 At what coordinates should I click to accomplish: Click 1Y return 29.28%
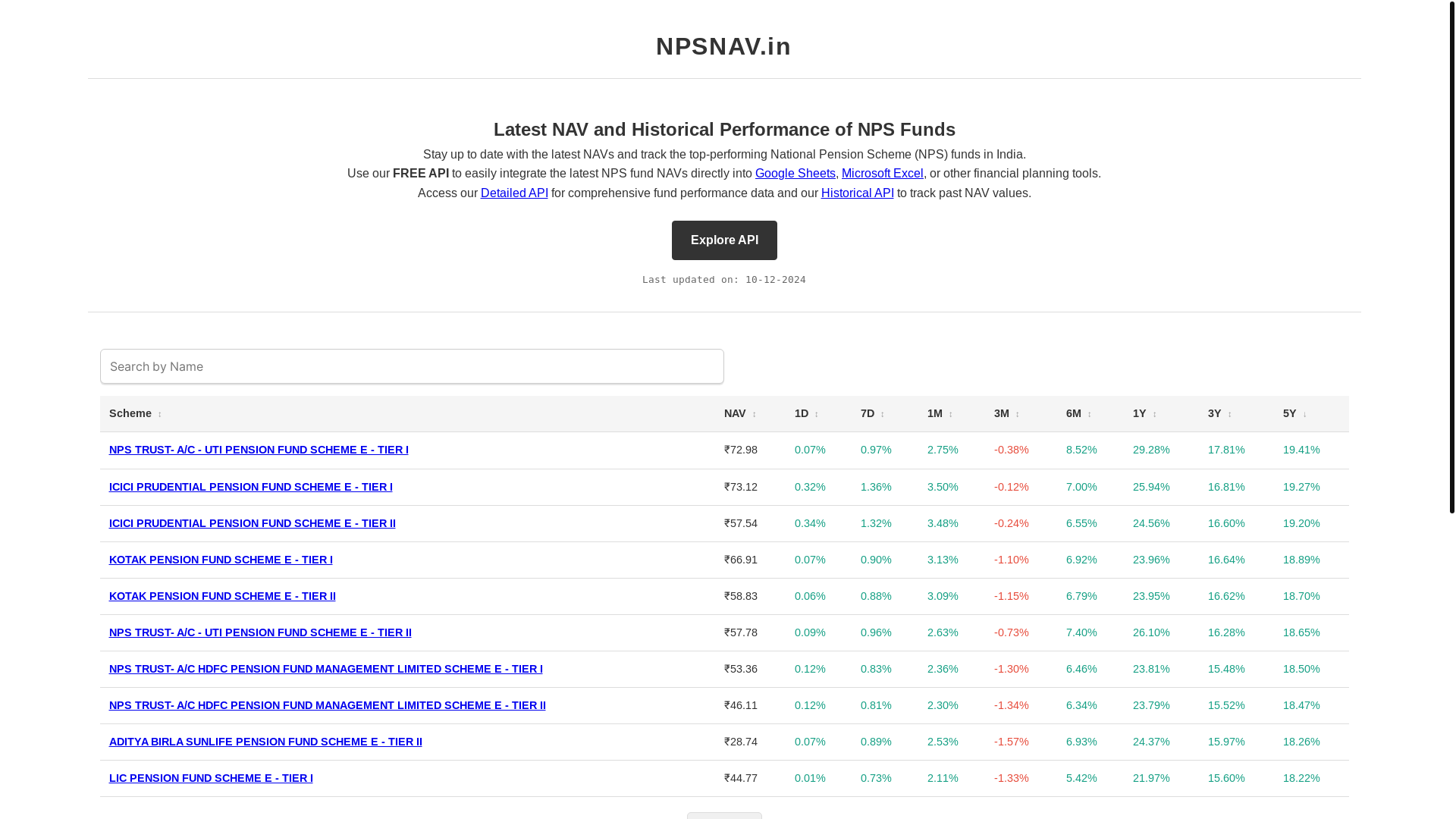point(1151,450)
